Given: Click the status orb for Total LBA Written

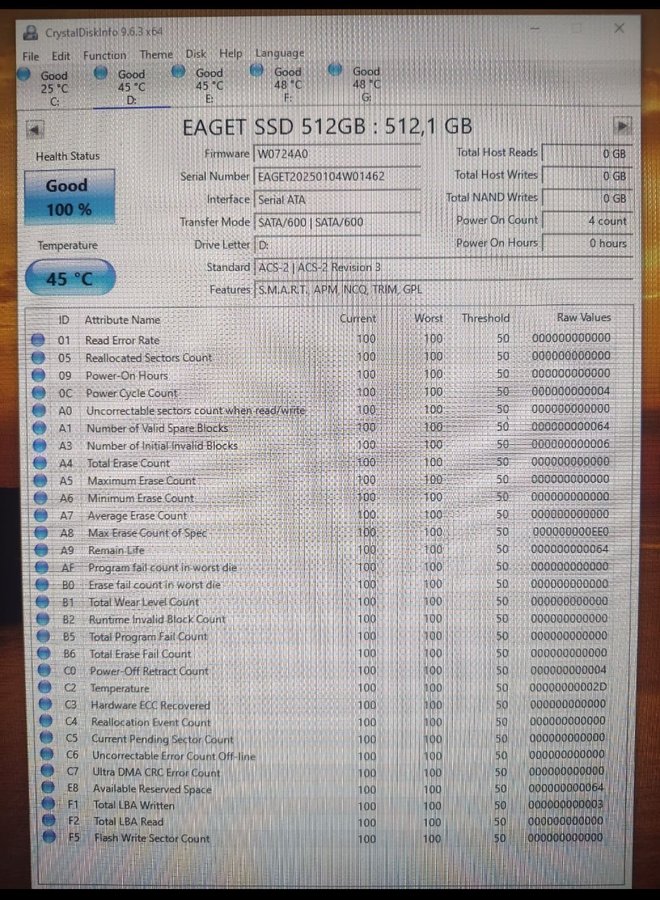Looking at the screenshot, I should point(44,804).
